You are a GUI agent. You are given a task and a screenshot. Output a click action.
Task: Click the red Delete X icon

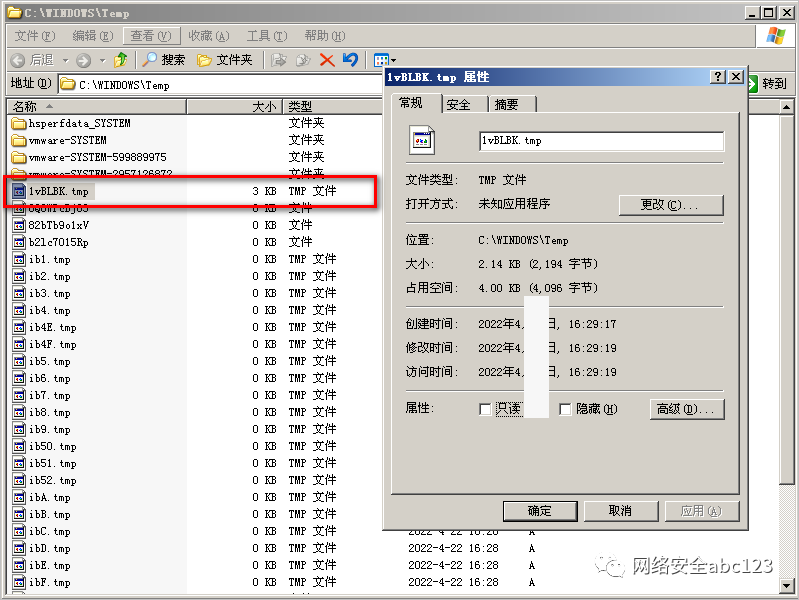coord(327,60)
